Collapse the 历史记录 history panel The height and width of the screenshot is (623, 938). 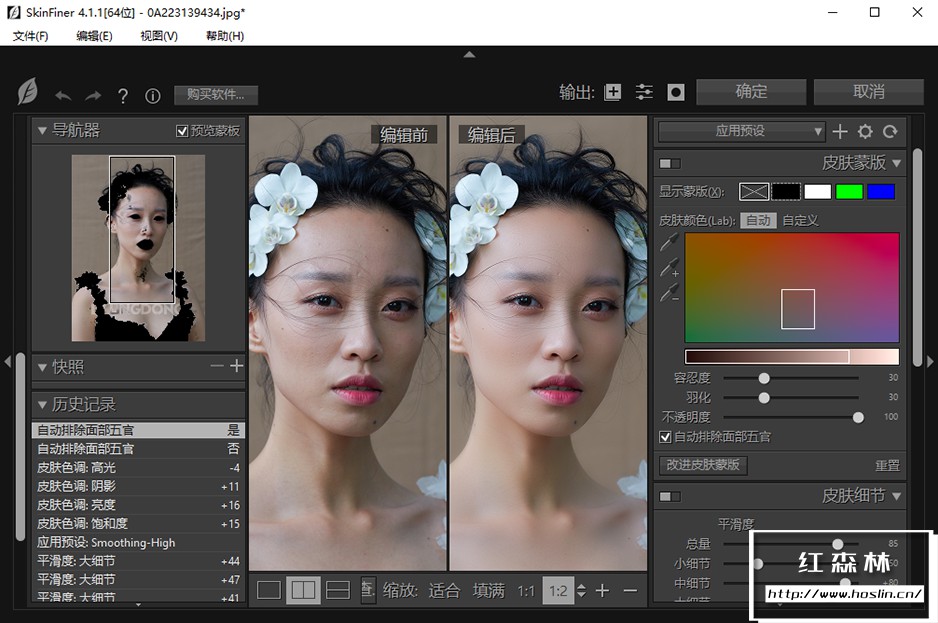pyautogui.click(x=42, y=404)
